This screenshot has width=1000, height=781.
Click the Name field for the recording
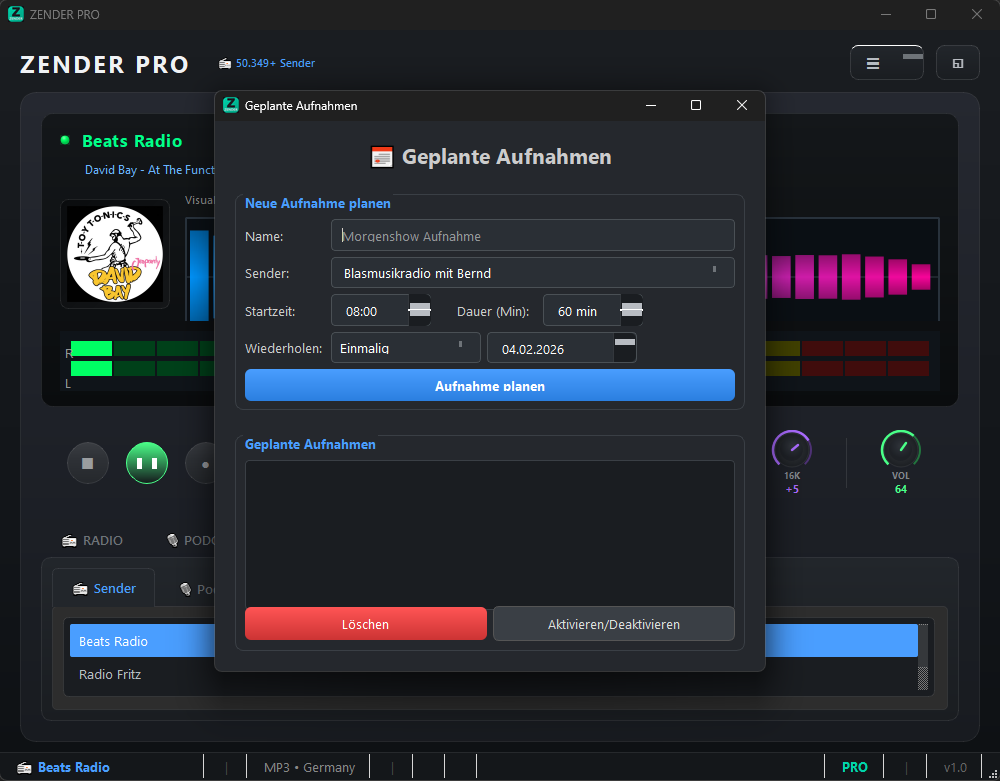tap(532, 236)
